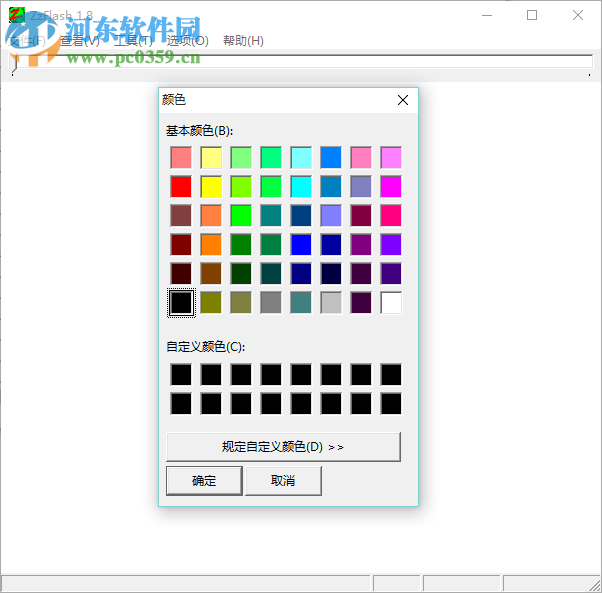Open the 工具(T) menu
Viewport: 602px width, 593px height.
tap(133, 41)
